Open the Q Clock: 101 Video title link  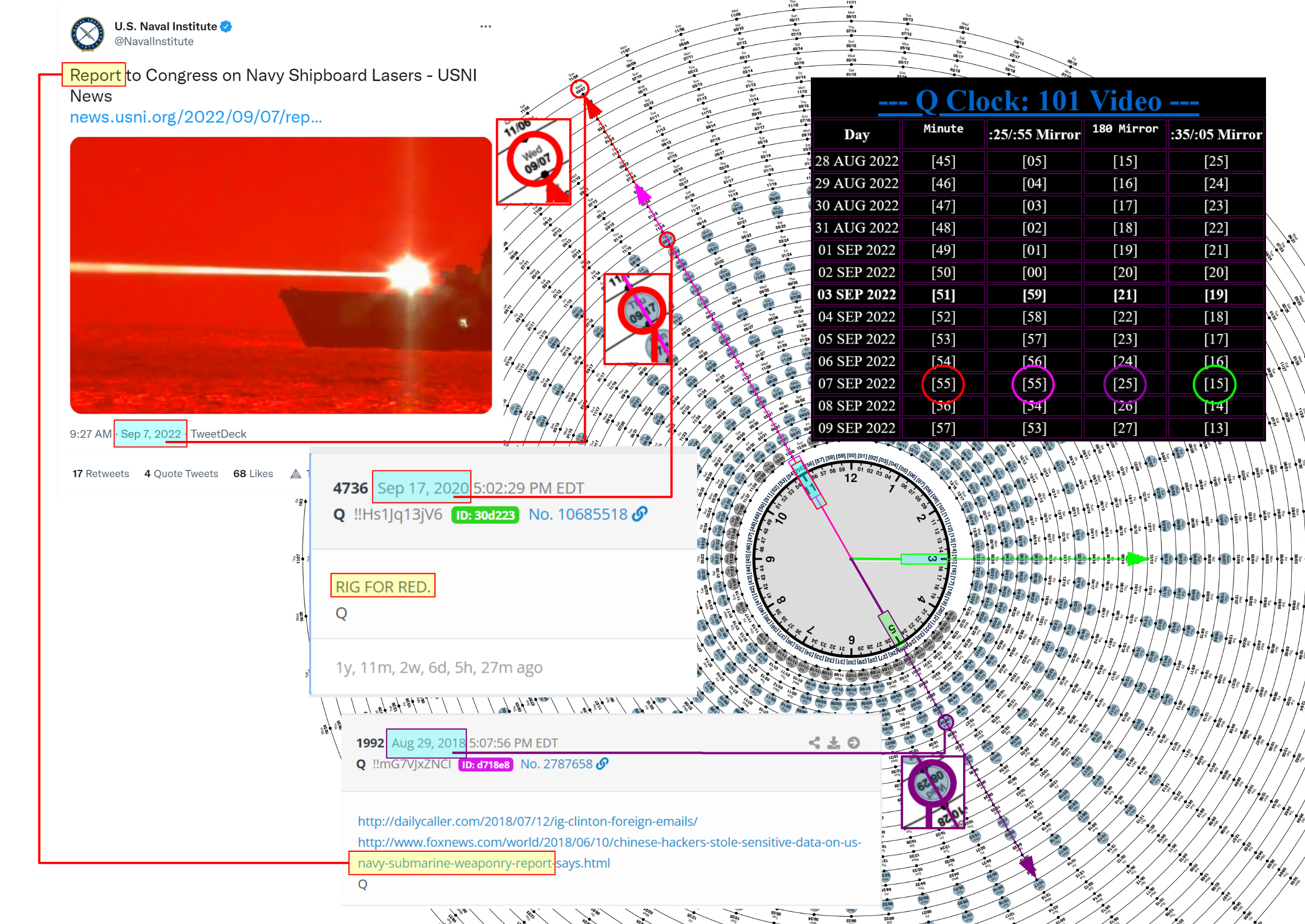point(1038,101)
